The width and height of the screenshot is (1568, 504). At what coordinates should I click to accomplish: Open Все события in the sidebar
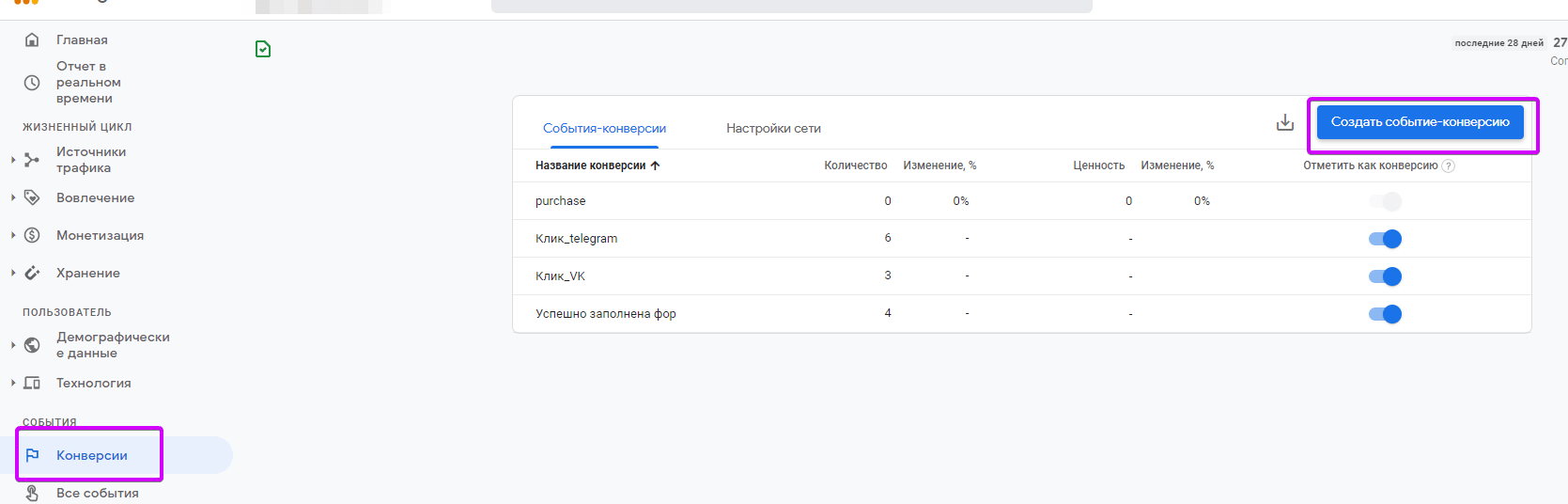[97, 493]
